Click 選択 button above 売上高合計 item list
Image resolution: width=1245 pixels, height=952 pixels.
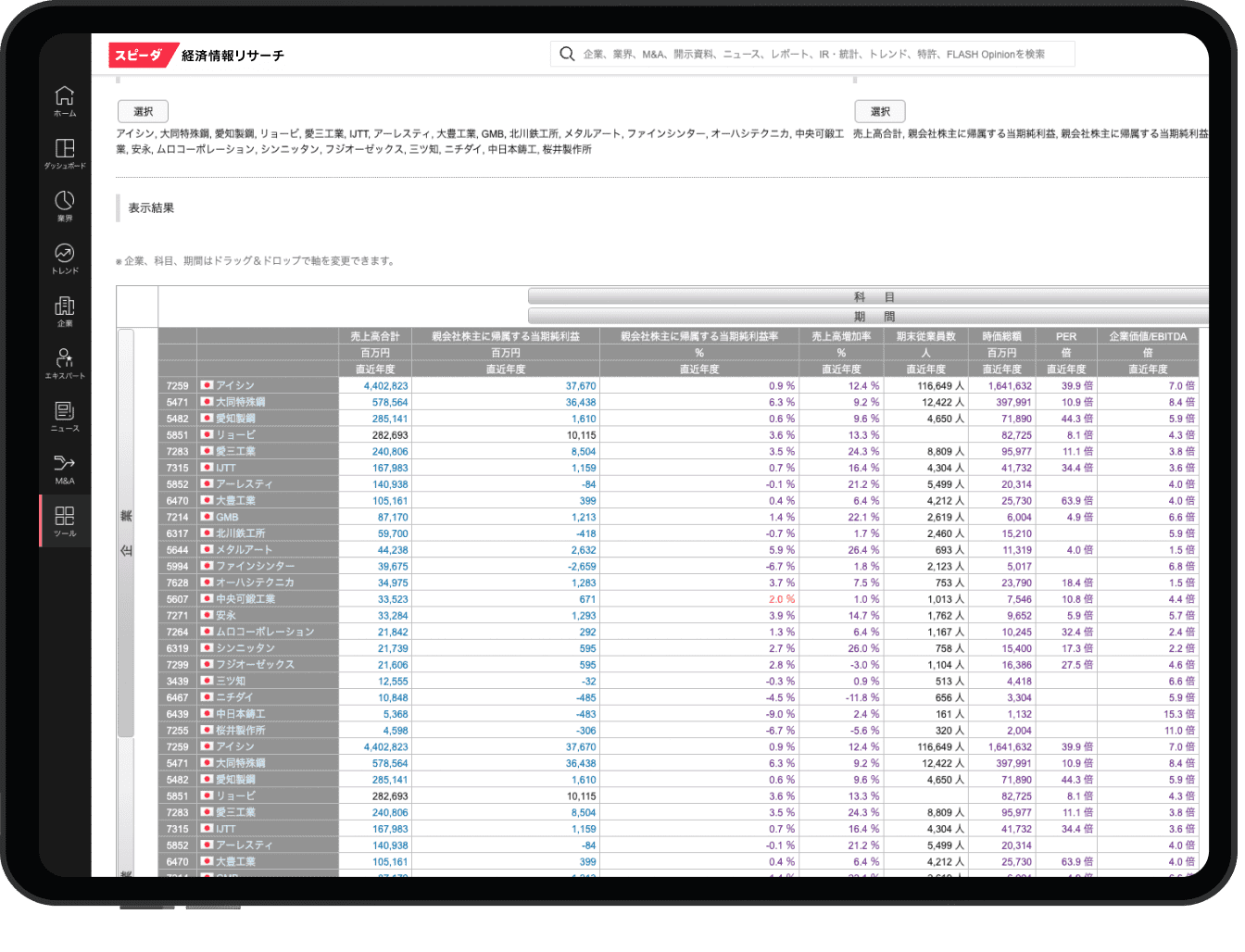click(880, 111)
